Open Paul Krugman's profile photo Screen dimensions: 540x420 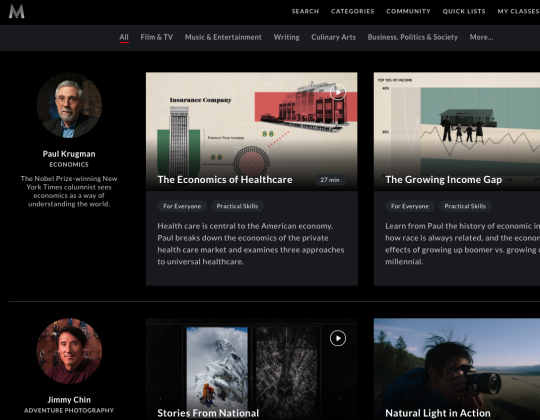[69, 105]
